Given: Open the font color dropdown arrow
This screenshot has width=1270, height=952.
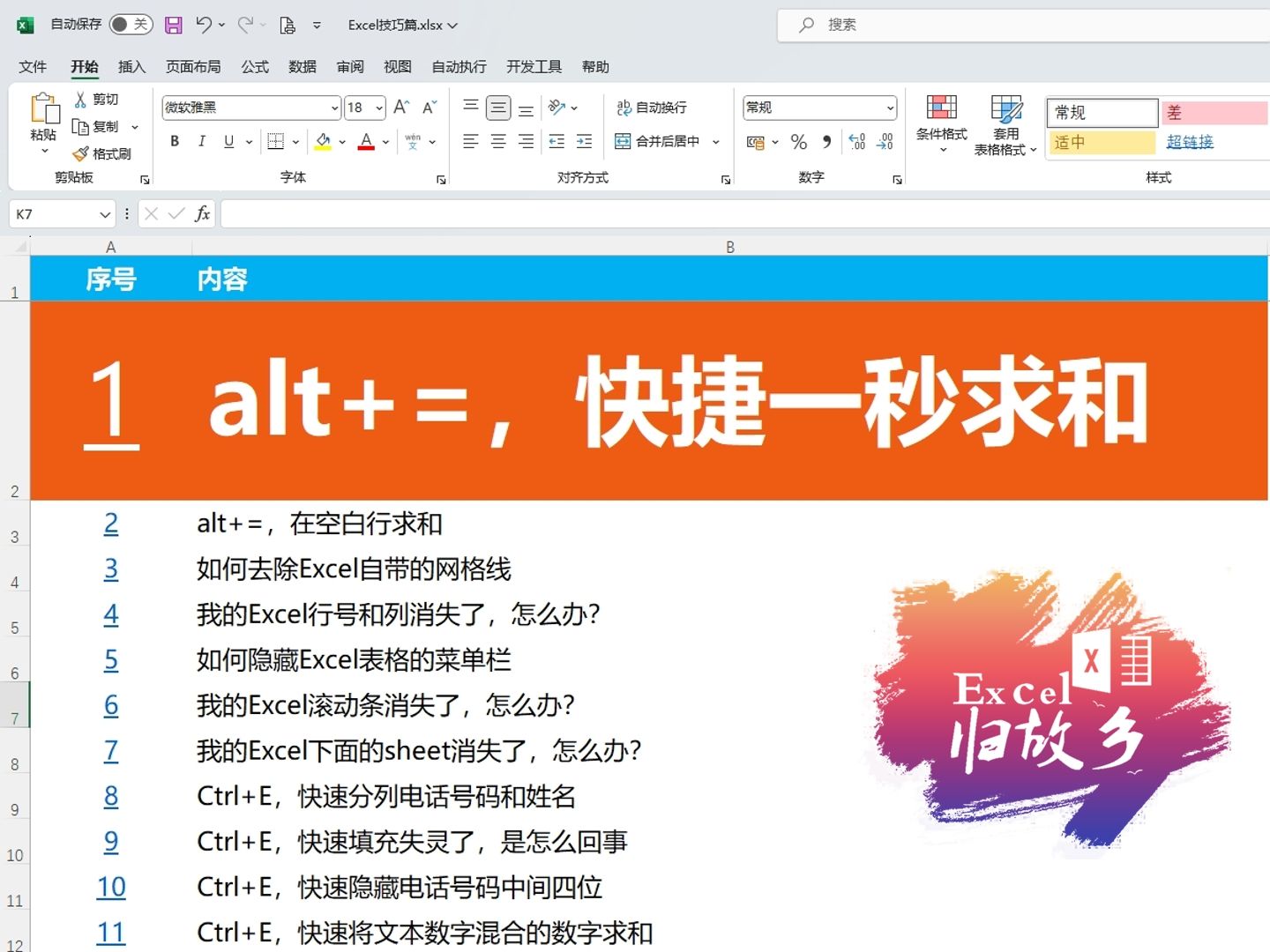Looking at the screenshot, I should (385, 141).
